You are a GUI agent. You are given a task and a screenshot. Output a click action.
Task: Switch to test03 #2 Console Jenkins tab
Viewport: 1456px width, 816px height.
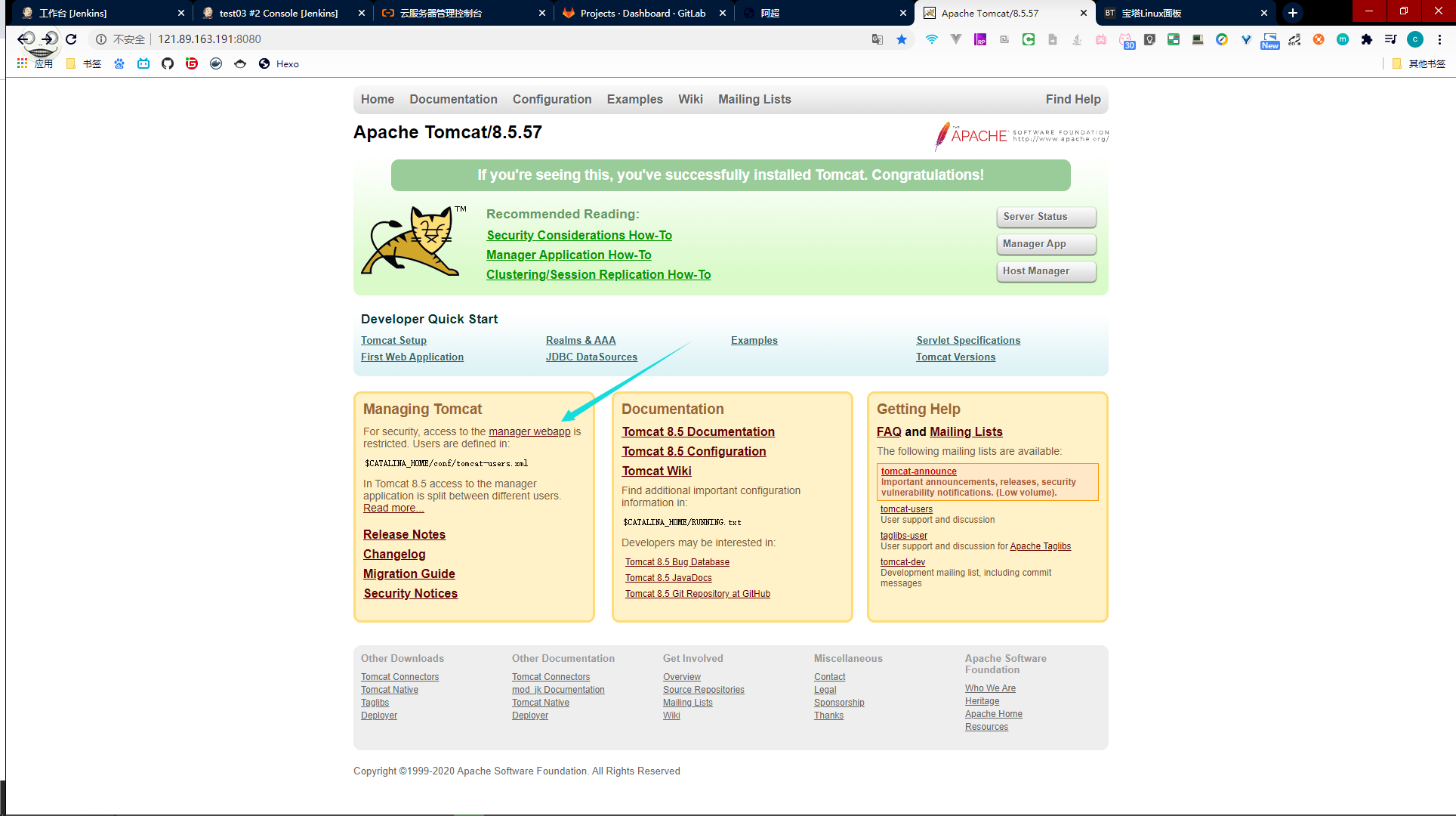pos(278,13)
